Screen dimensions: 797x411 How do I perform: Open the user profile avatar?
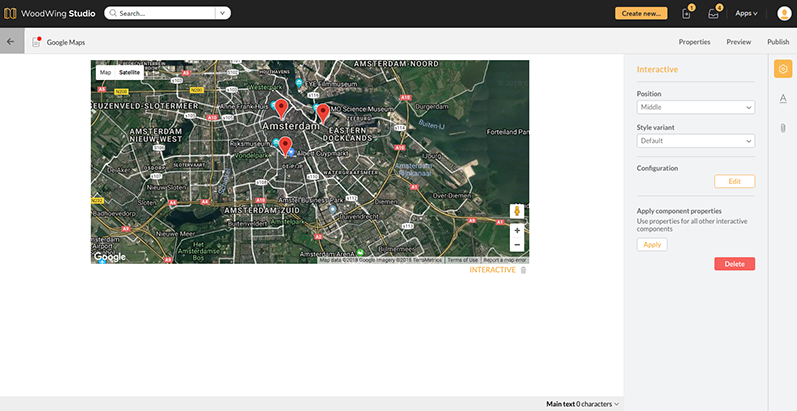tap(782, 13)
